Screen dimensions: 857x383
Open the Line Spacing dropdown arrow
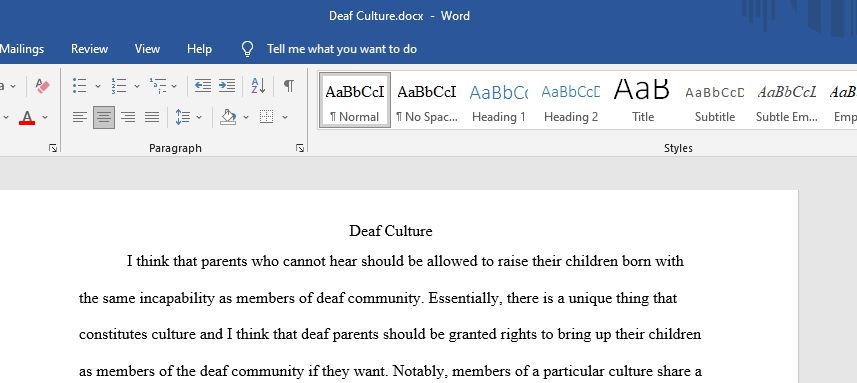(199, 117)
